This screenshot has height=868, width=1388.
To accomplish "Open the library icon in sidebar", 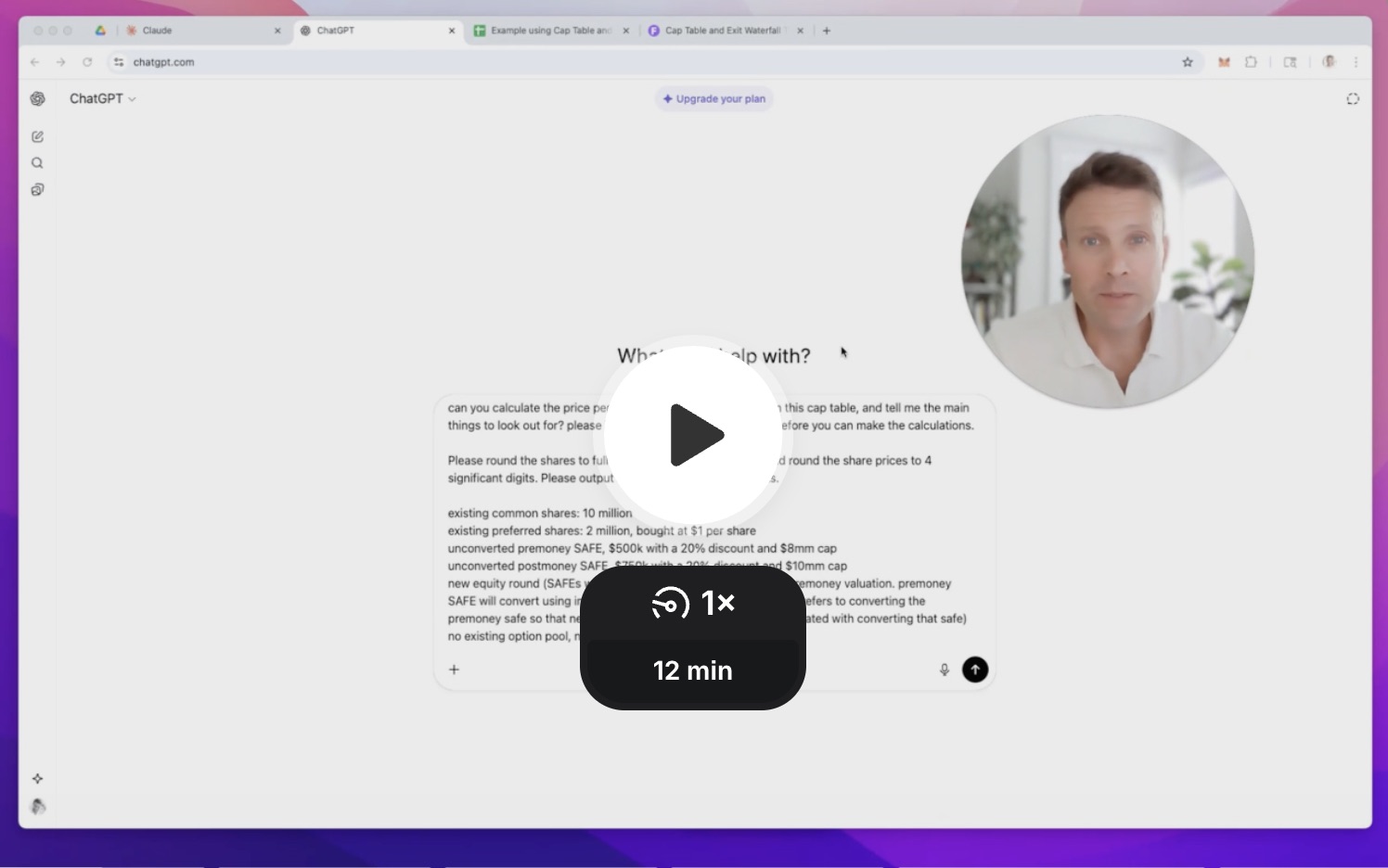I will 37,190.
